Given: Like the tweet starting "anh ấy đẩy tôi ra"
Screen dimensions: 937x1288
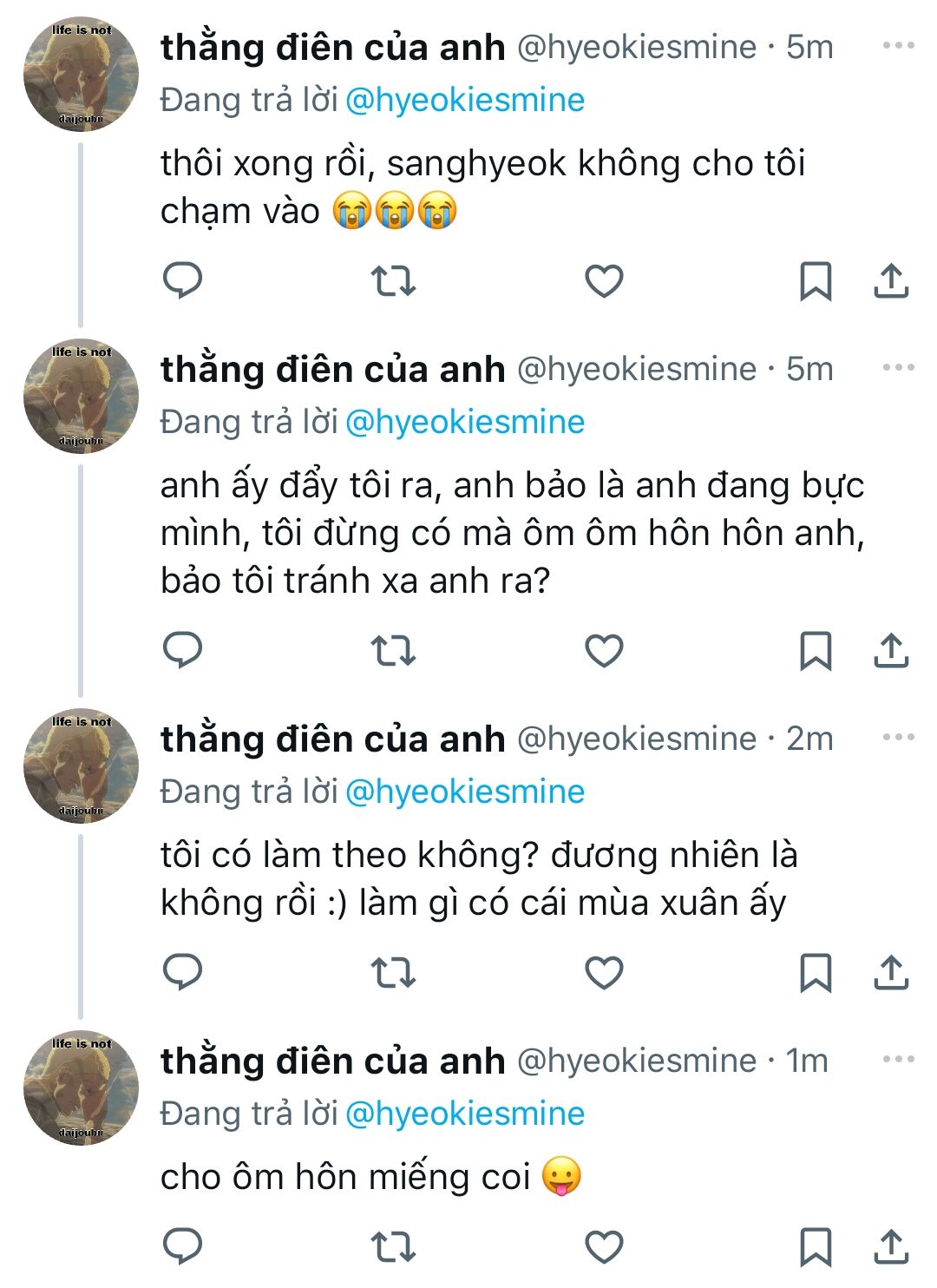Looking at the screenshot, I should point(604,650).
